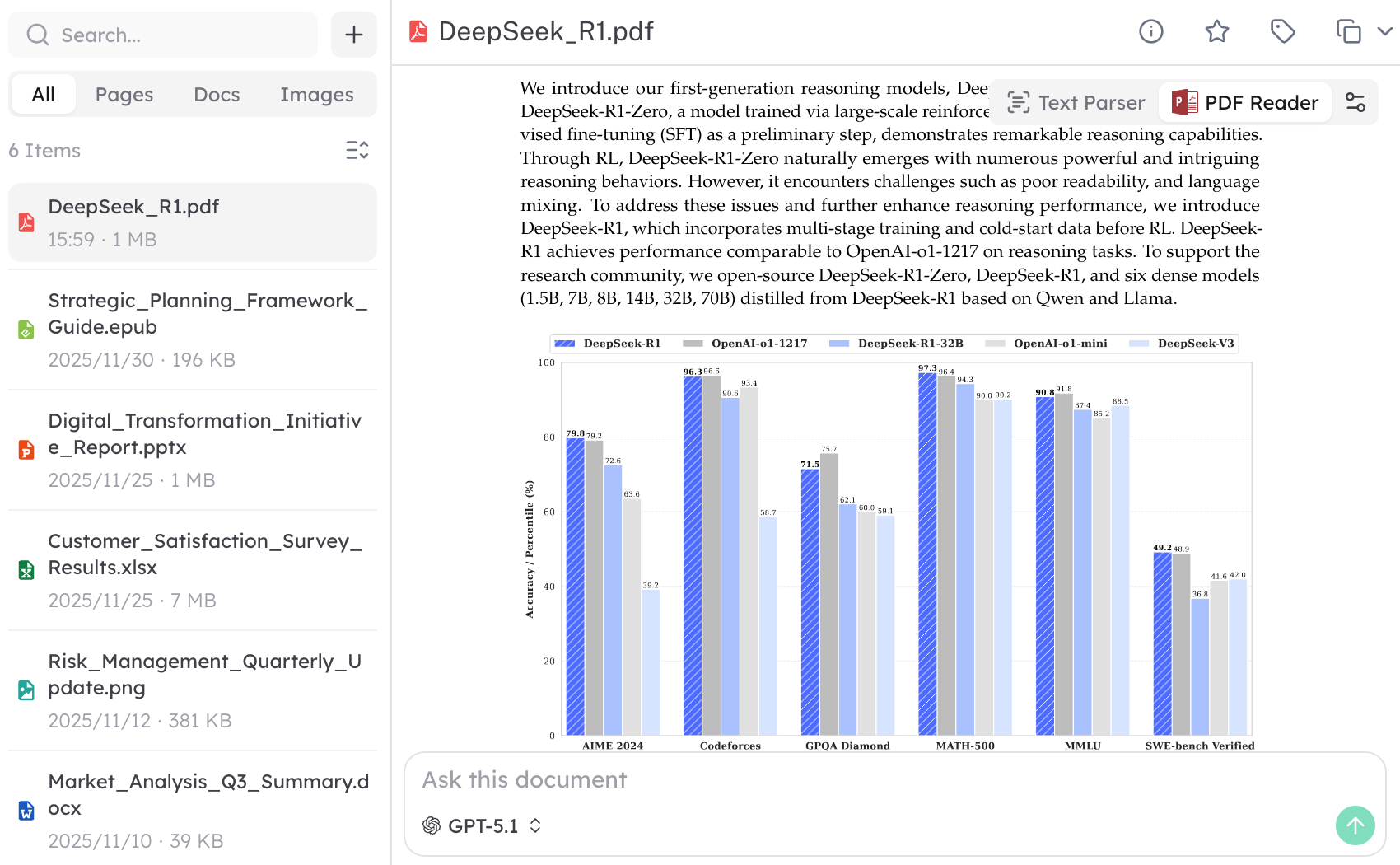Select the Images filter tab

(x=316, y=95)
